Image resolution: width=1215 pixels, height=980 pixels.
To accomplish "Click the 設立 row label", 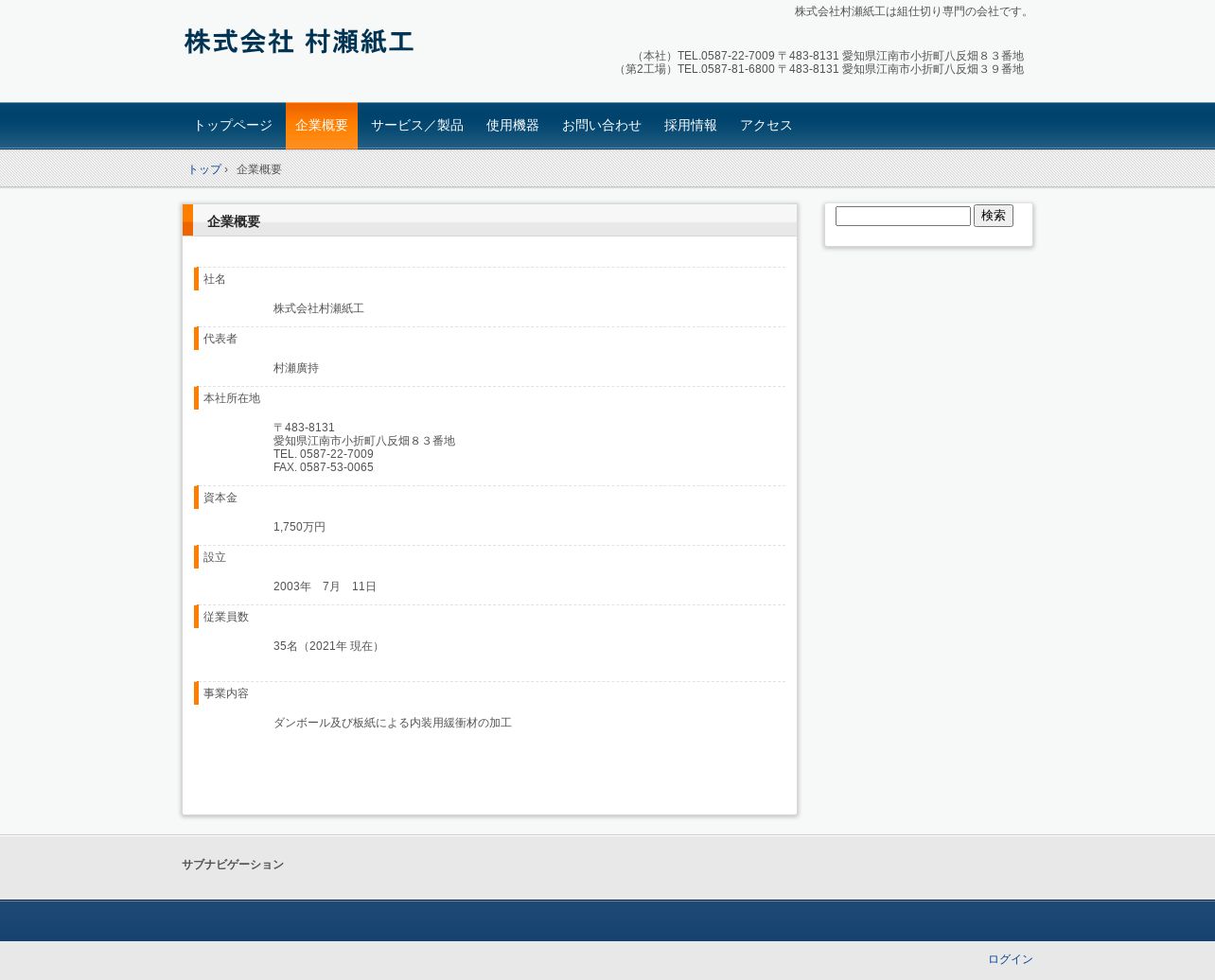I will (215, 557).
